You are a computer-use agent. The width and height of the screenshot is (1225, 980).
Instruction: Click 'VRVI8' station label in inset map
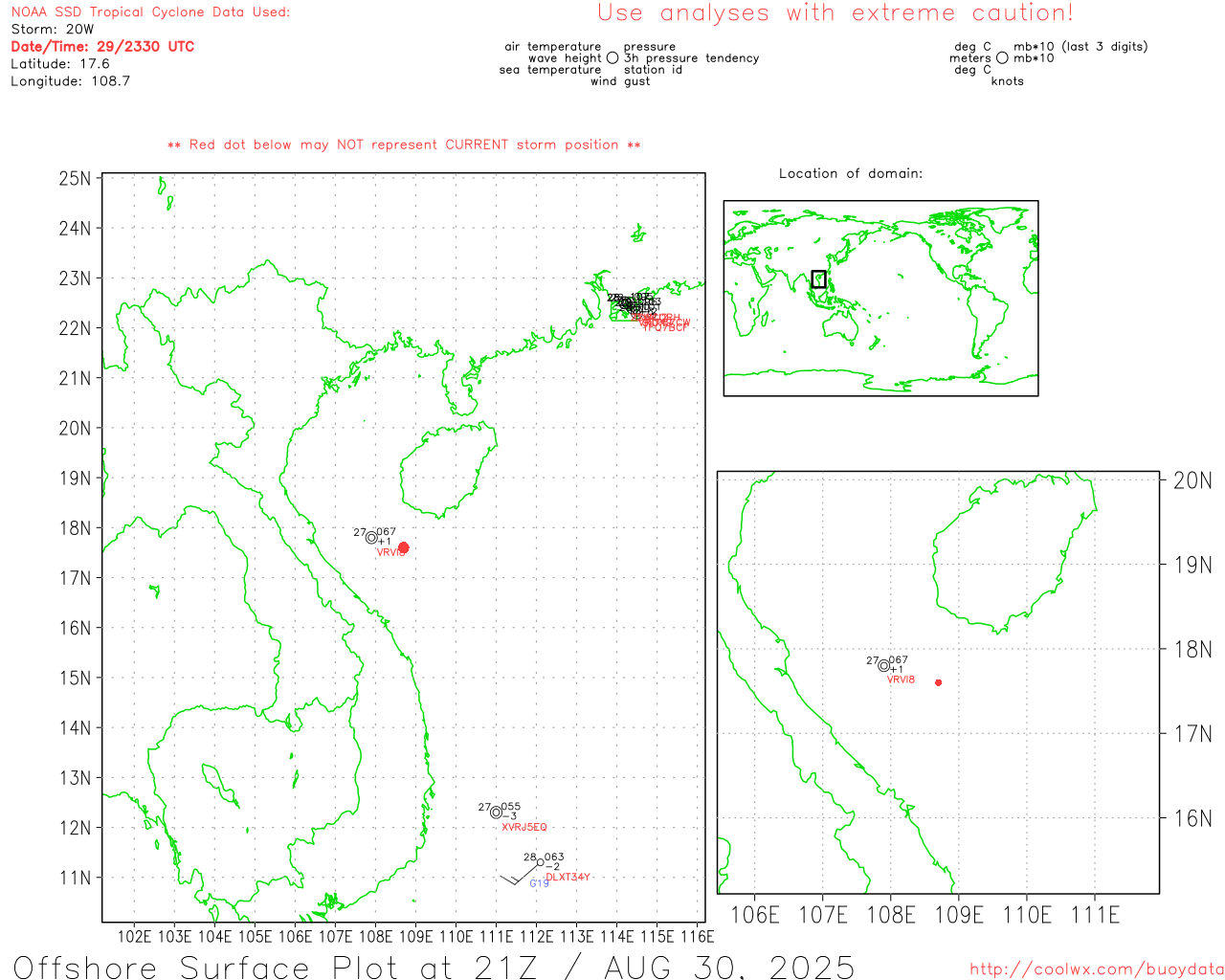(901, 680)
